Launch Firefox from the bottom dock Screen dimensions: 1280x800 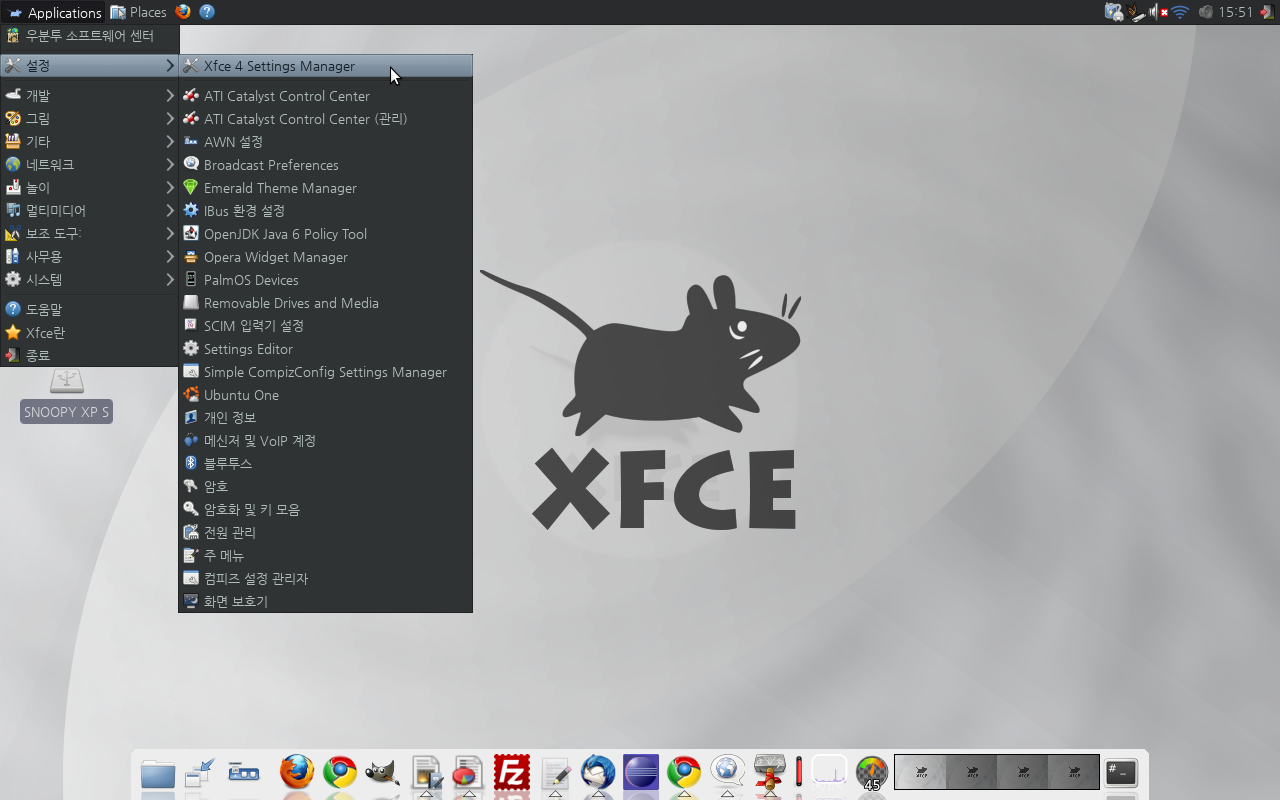tap(297, 772)
